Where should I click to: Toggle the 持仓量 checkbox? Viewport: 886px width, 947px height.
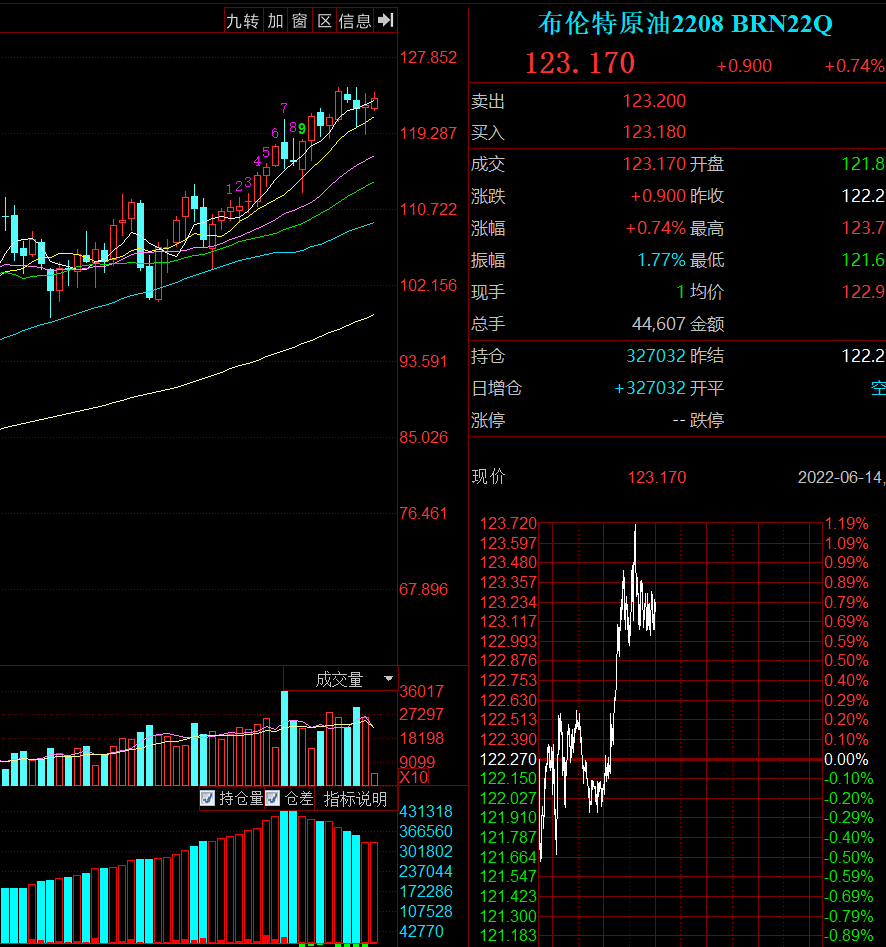pyautogui.click(x=207, y=798)
